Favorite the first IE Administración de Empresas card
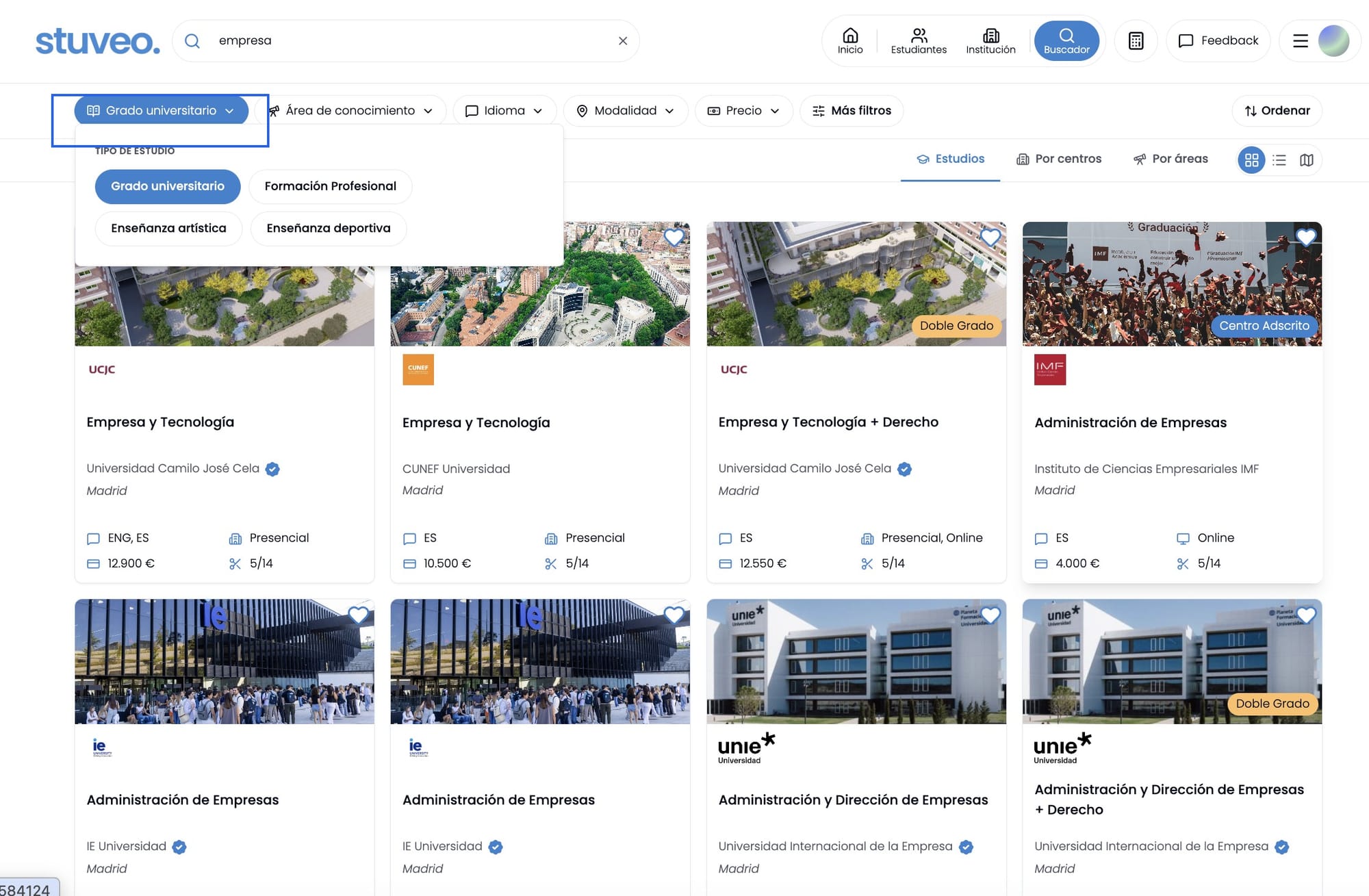This screenshot has height=896, width=1369. [358, 615]
